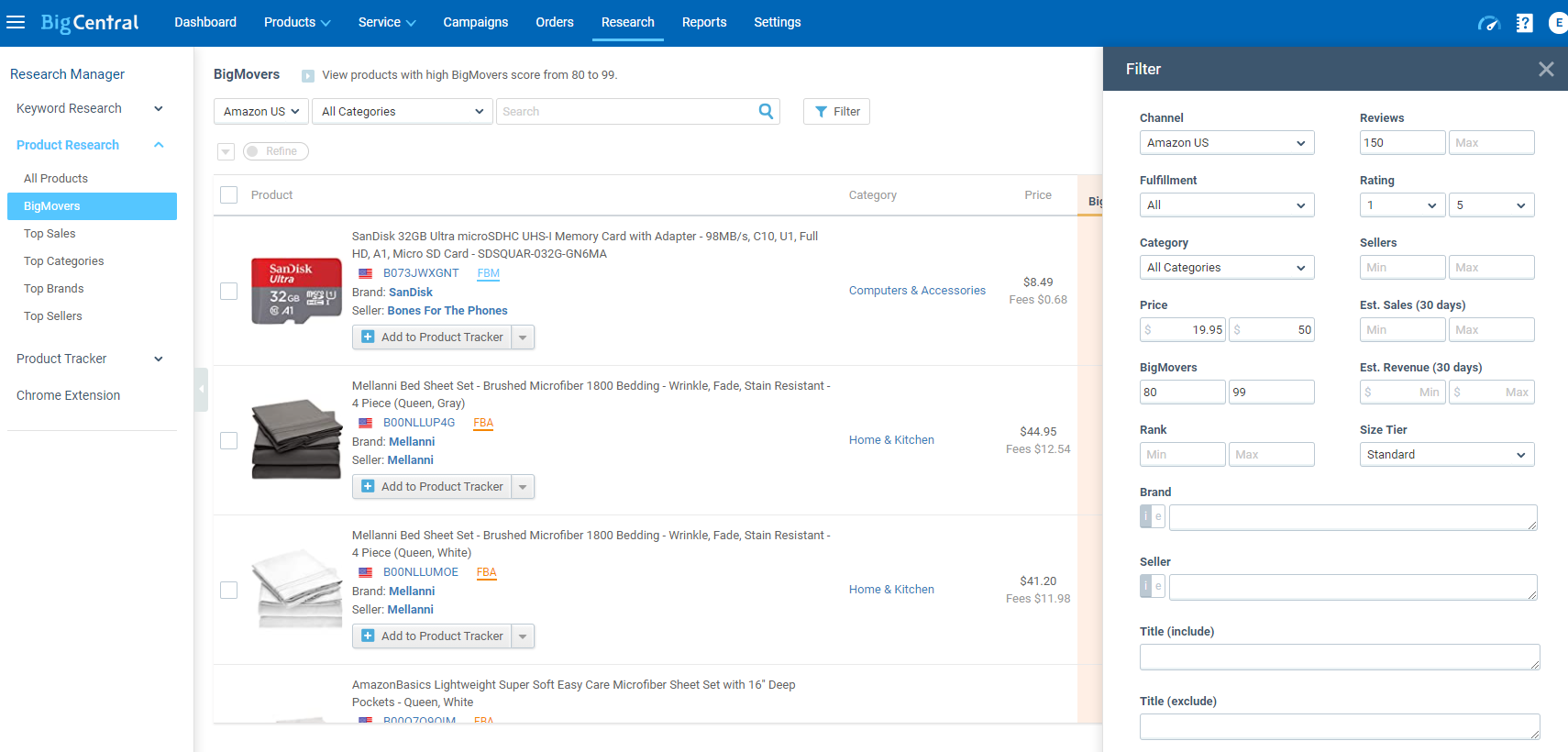Image resolution: width=1568 pixels, height=752 pixels.
Task: Open the B00NLLUP4G ASIN link
Action: point(419,423)
